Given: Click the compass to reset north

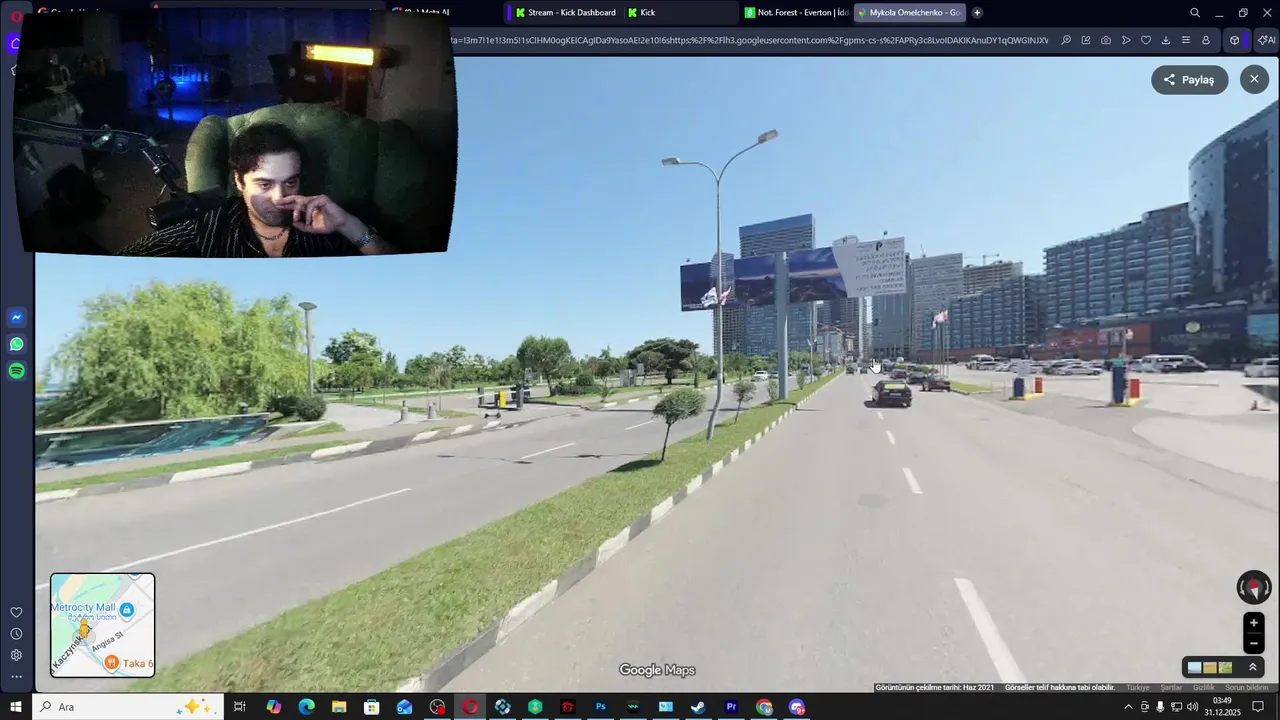Looking at the screenshot, I should pyautogui.click(x=1254, y=587).
